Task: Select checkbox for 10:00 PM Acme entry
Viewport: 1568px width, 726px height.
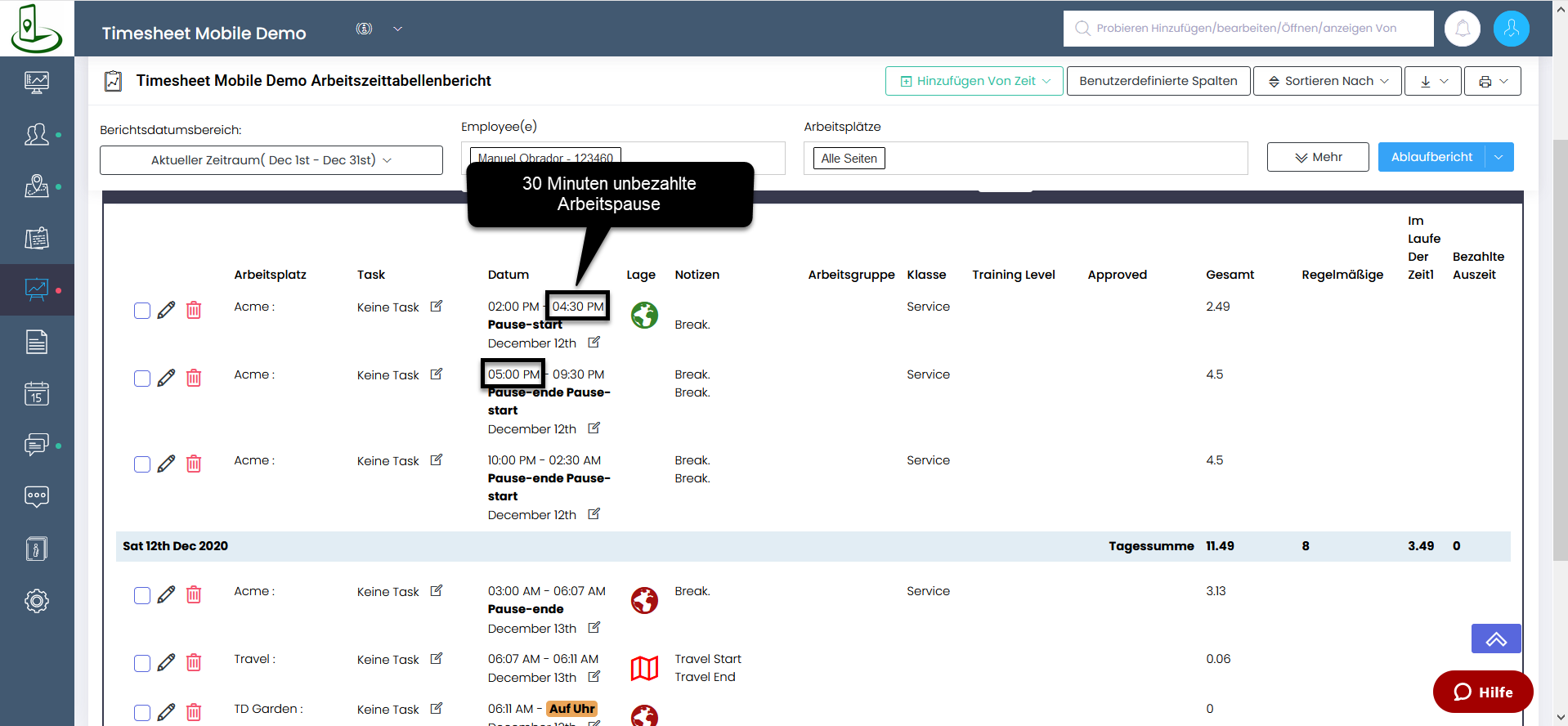Action: pyautogui.click(x=142, y=464)
